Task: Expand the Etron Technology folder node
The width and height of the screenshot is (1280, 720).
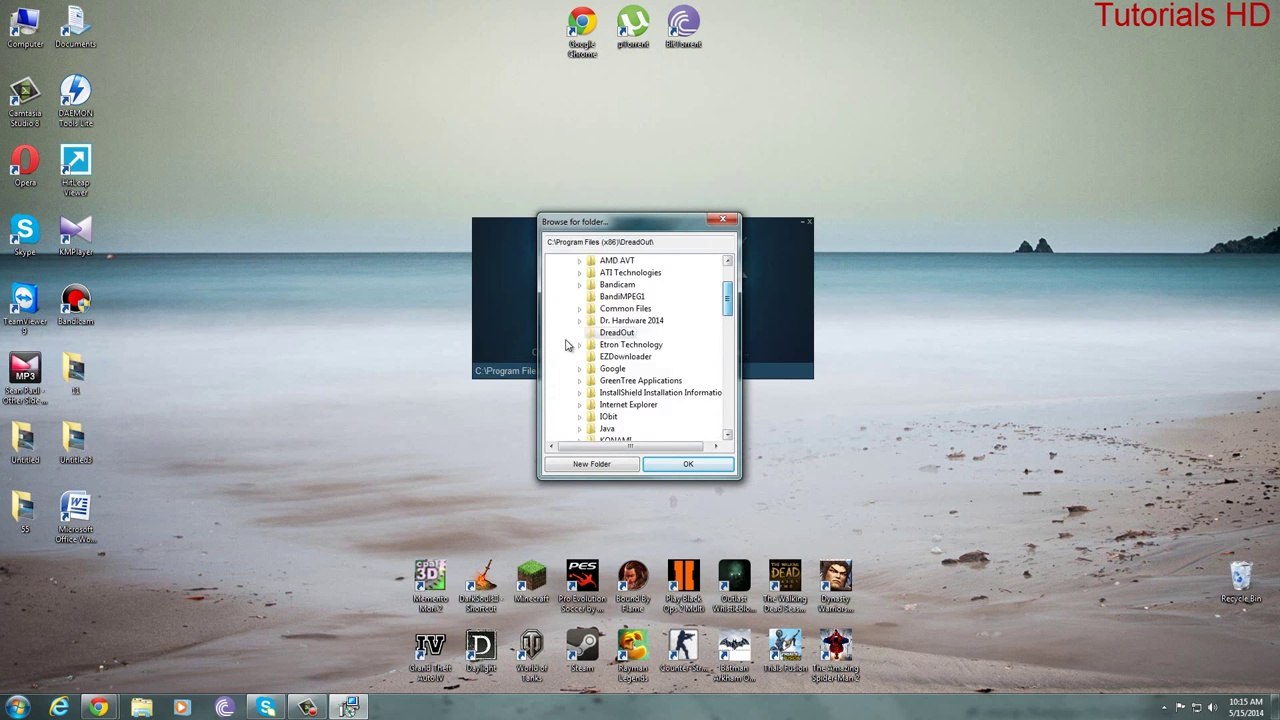Action: tap(579, 345)
